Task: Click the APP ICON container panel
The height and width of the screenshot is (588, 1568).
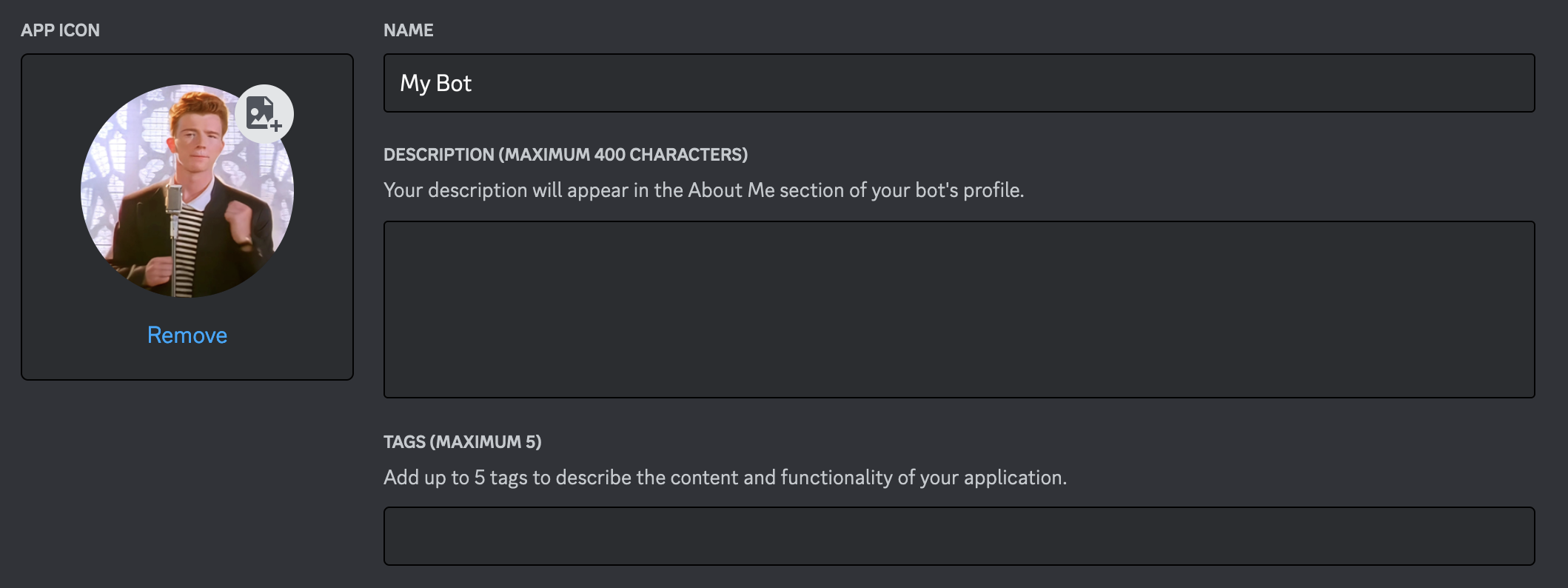Action: coord(187,215)
